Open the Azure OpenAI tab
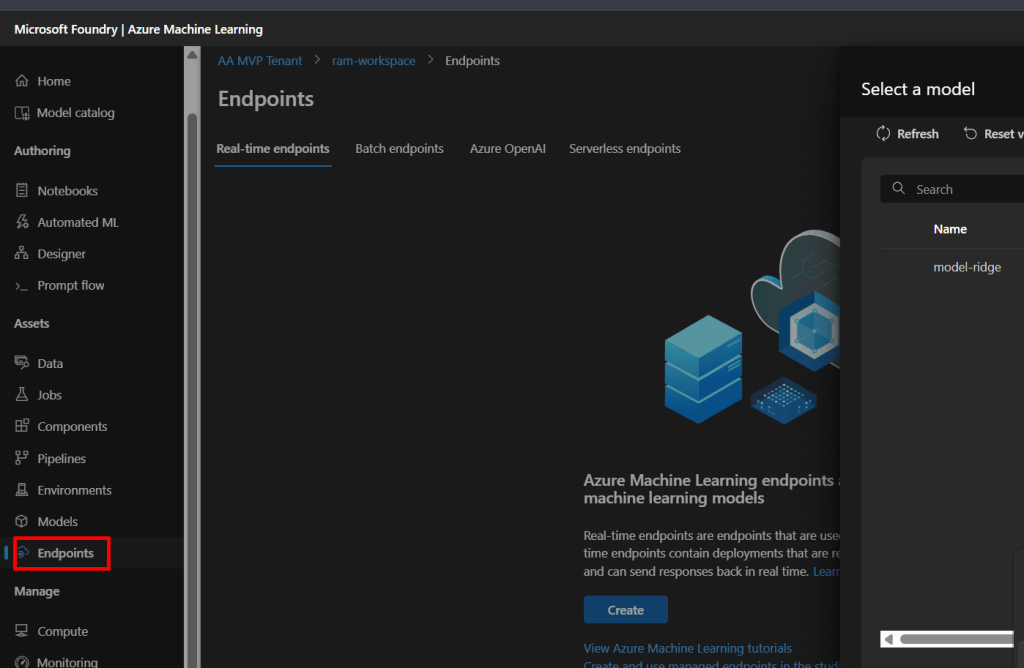The image size is (1024, 668). (x=508, y=149)
